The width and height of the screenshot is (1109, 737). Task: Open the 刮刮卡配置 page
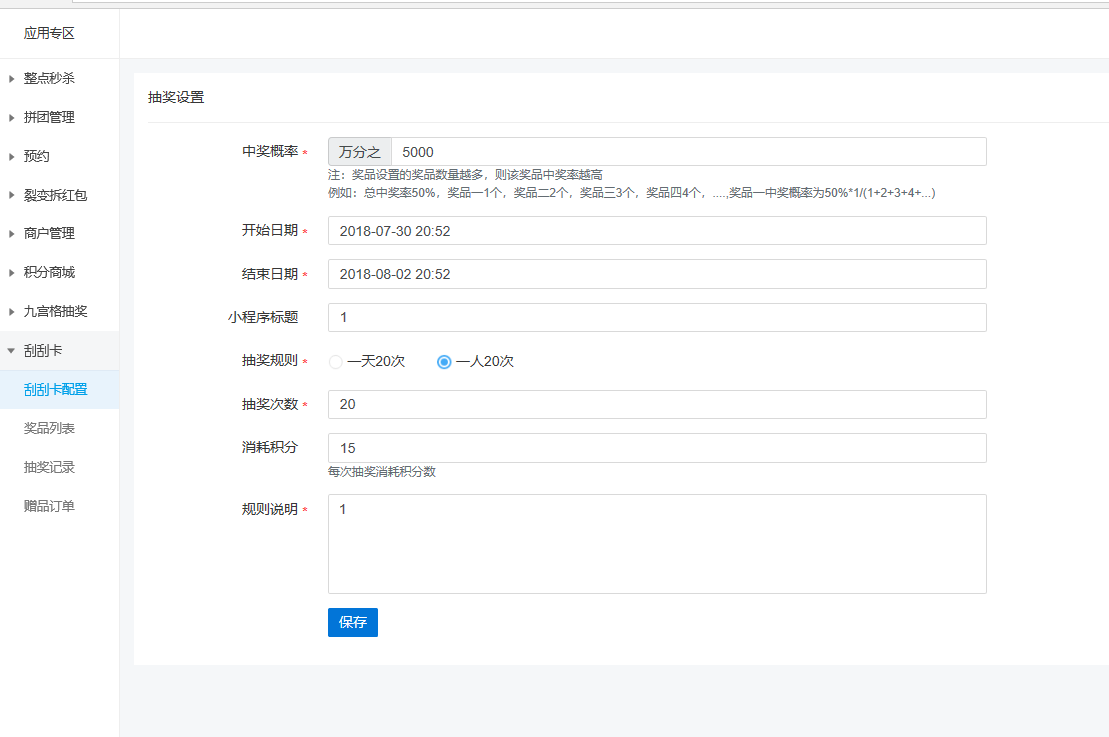[x=55, y=390]
